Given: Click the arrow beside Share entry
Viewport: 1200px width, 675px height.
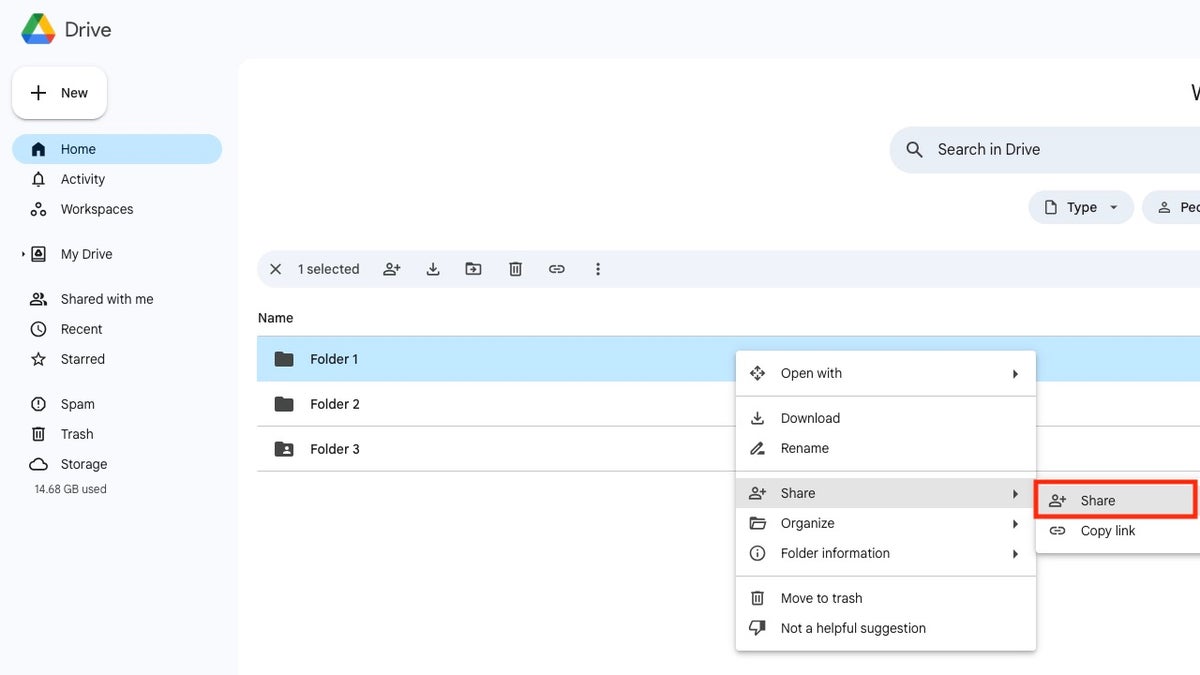Looking at the screenshot, I should pyautogui.click(x=1015, y=494).
